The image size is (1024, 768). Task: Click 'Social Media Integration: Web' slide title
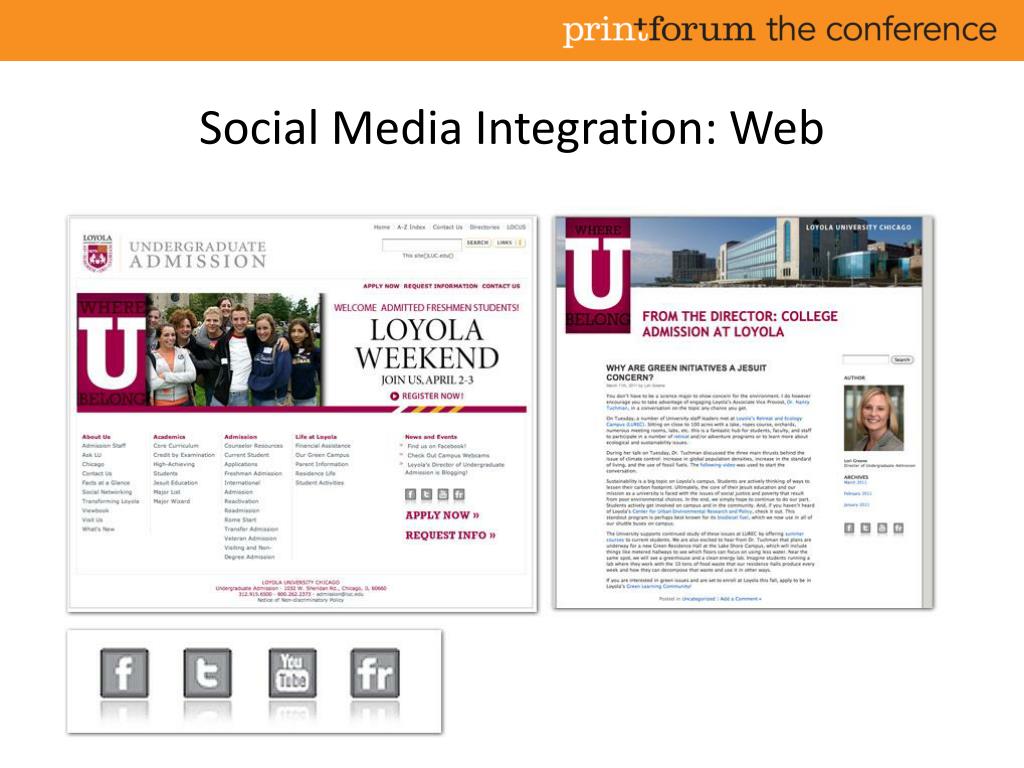[x=511, y=127]
